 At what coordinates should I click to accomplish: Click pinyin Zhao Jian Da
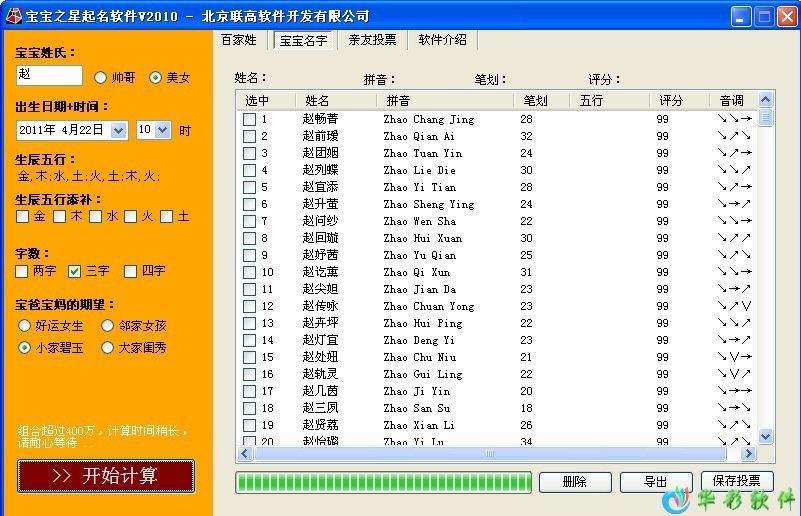[419, 289]
